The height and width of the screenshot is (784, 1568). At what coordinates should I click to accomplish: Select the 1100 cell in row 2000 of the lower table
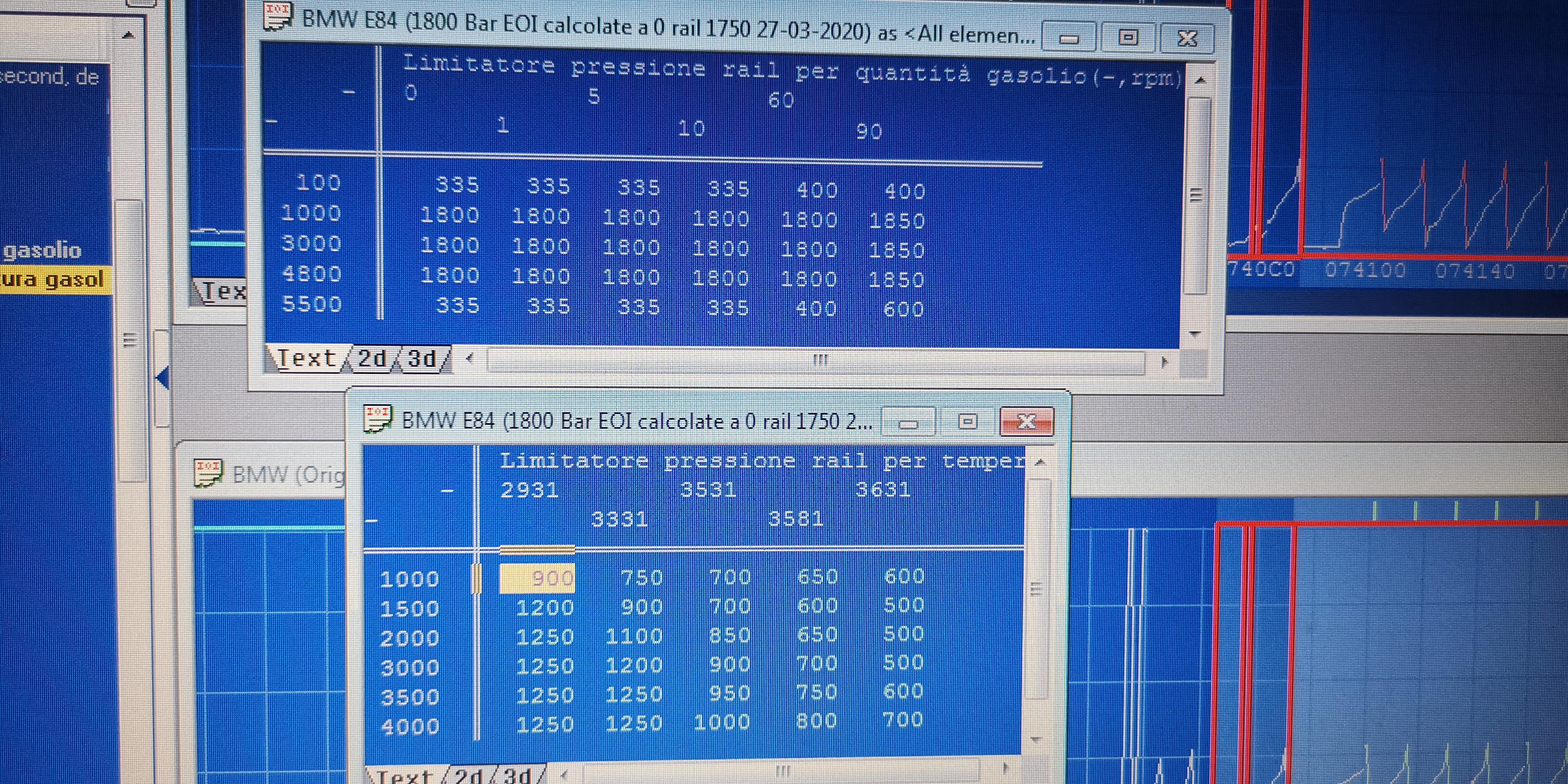pos(634,636)
